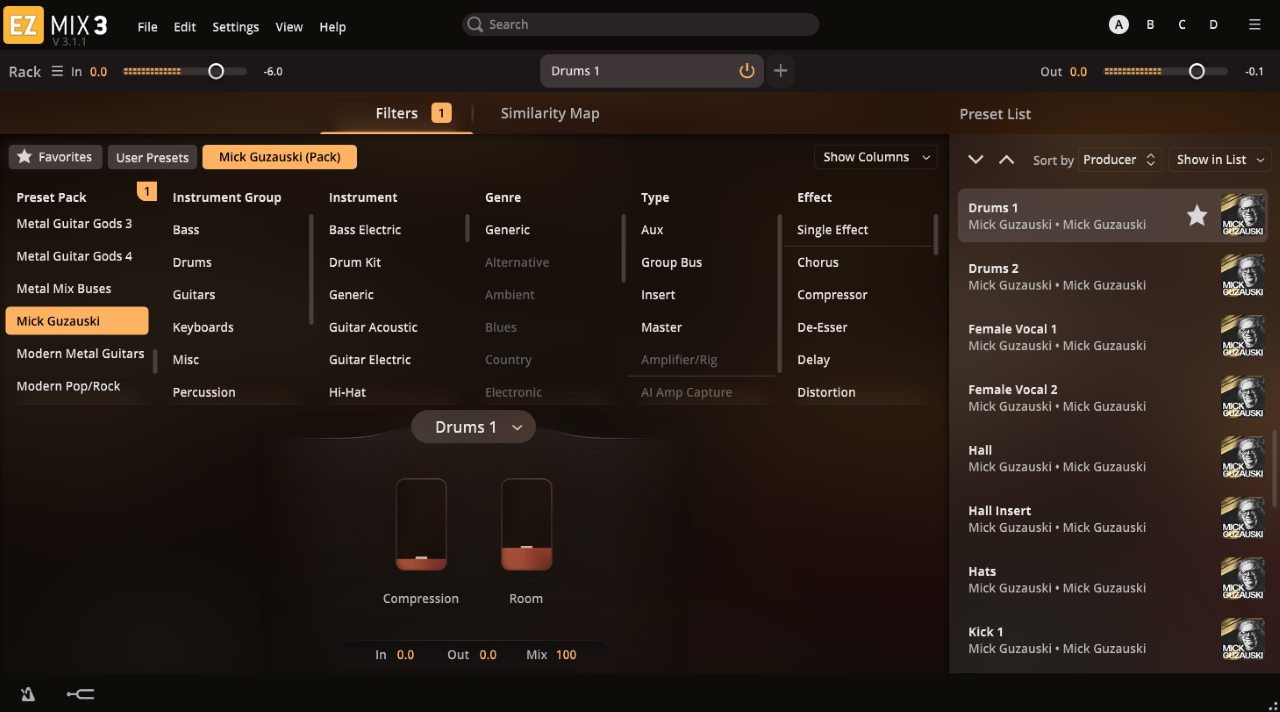Click the cable routing icon in bottom bar
Viewport: 1280px width, 712px height.
point(80,694)
